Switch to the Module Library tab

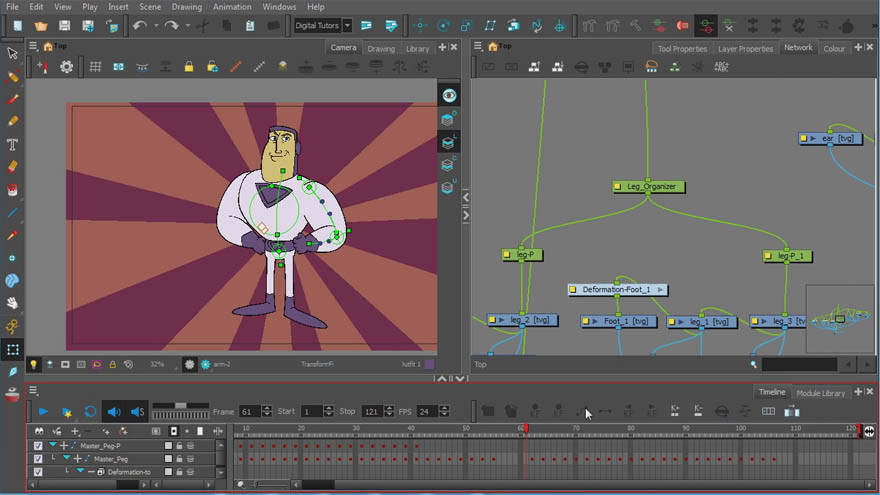point(821,393)
